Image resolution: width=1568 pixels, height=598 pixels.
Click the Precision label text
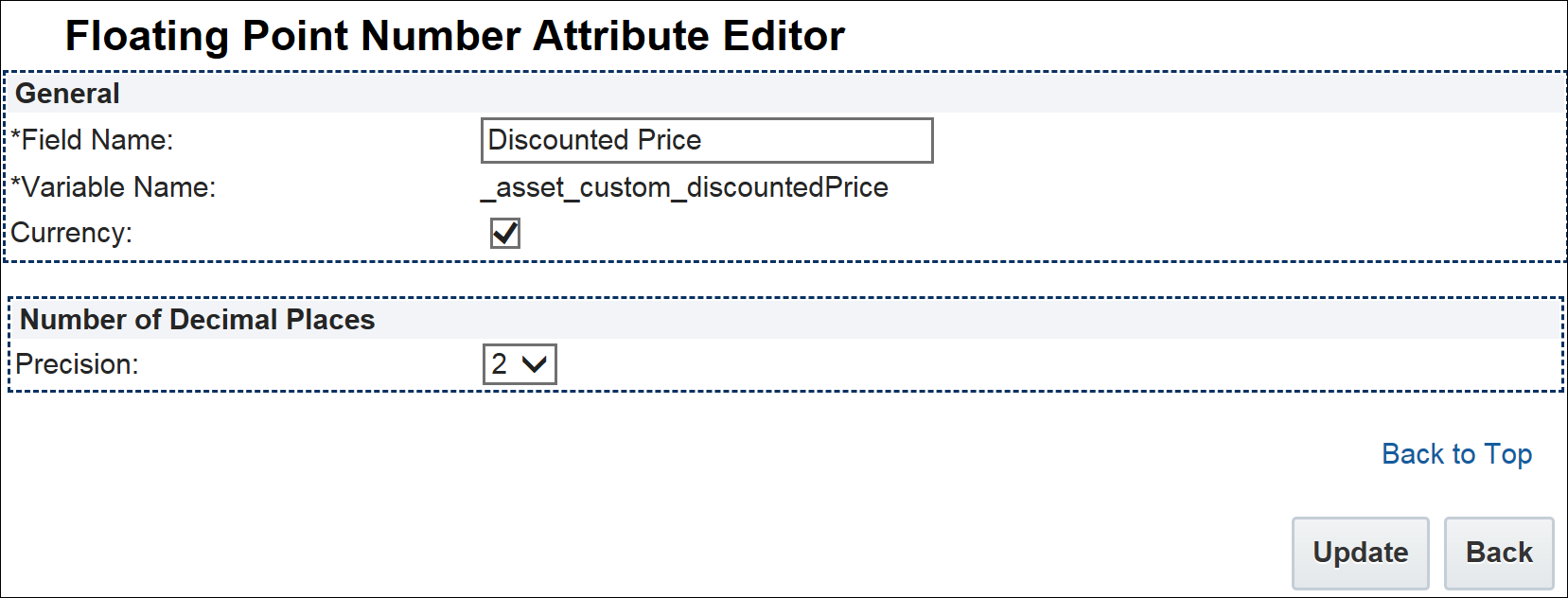[x=78, y=364]
